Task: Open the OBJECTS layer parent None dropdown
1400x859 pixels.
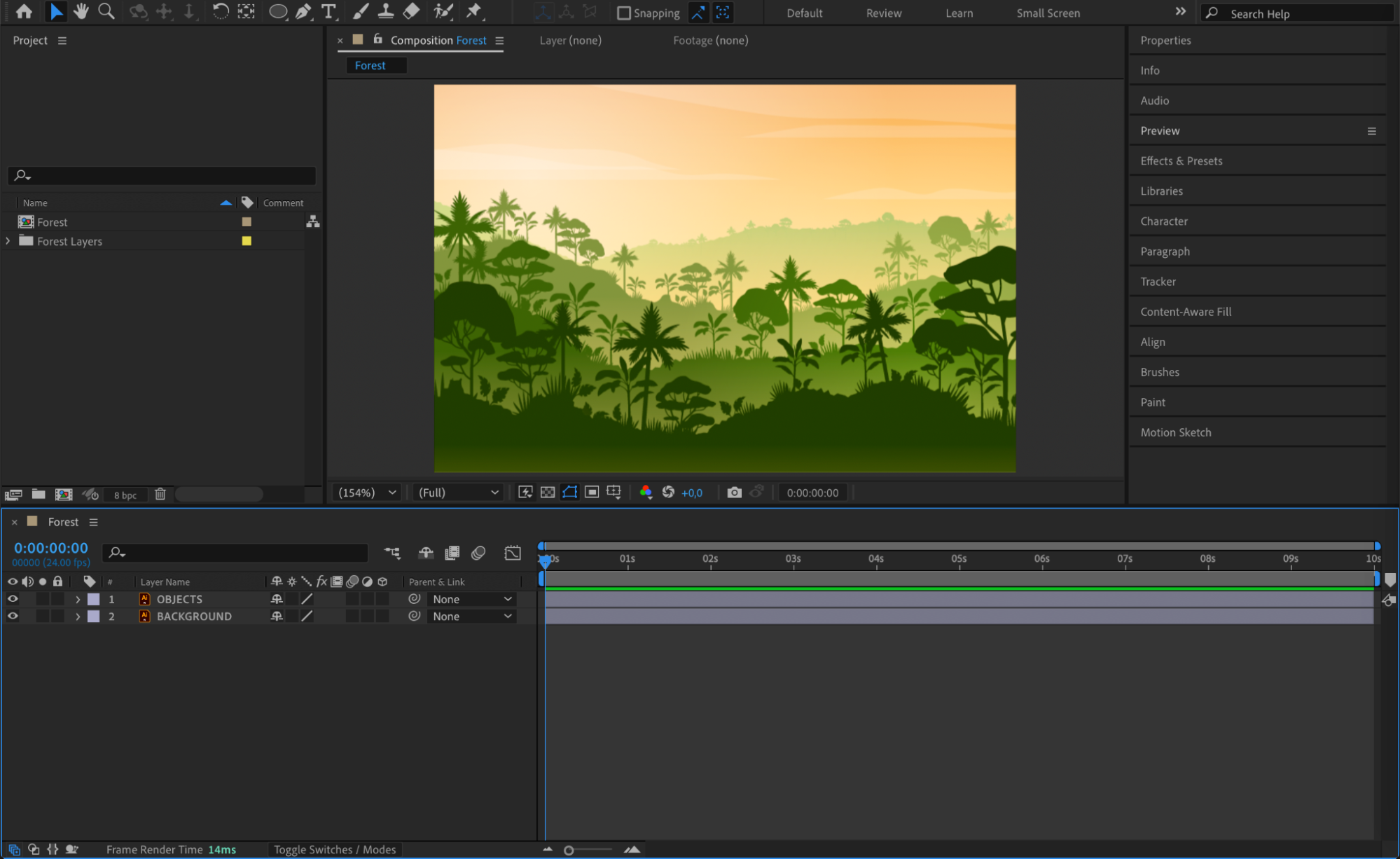Action: tap(472, 599)
